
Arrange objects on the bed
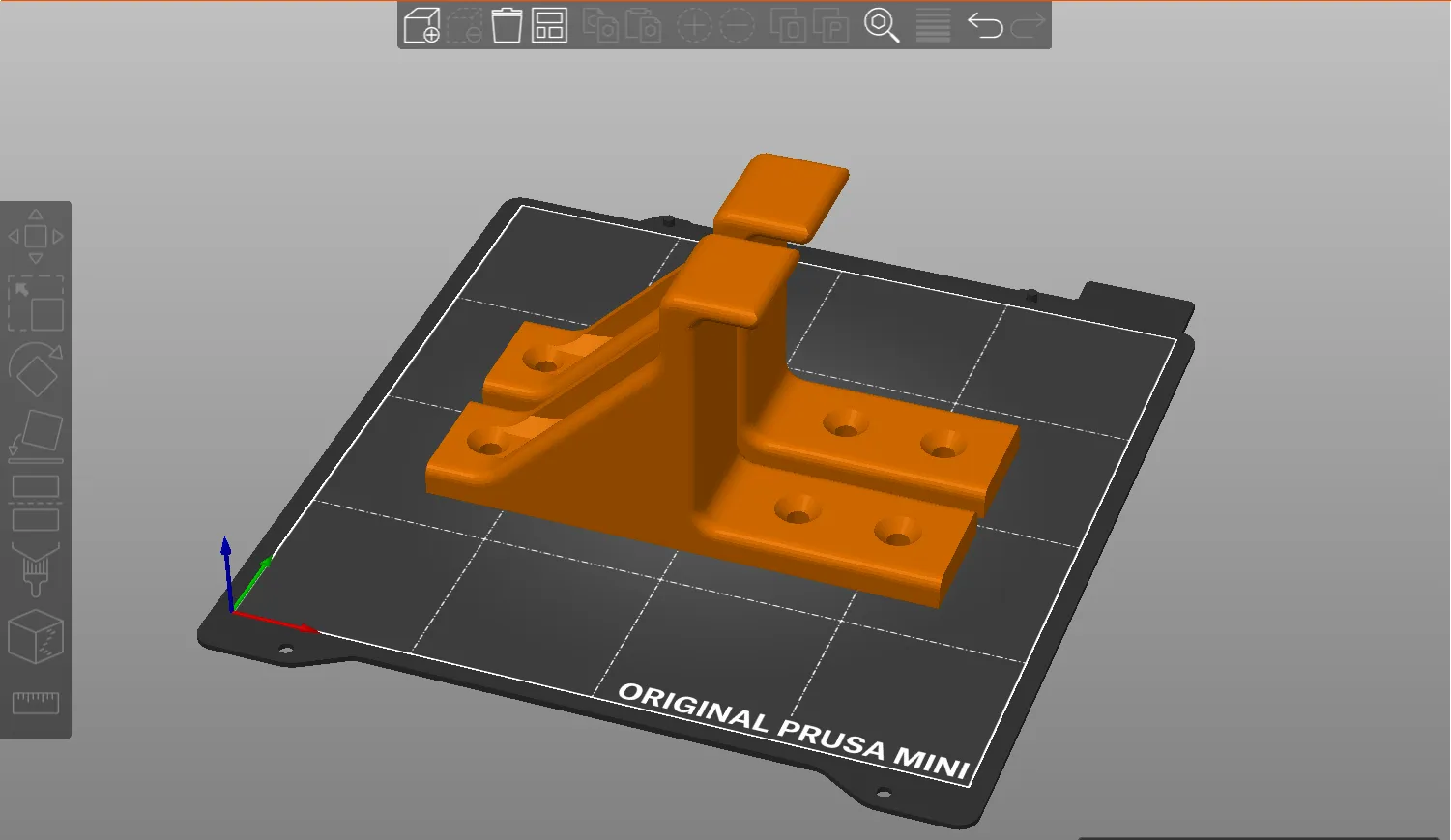549,25
